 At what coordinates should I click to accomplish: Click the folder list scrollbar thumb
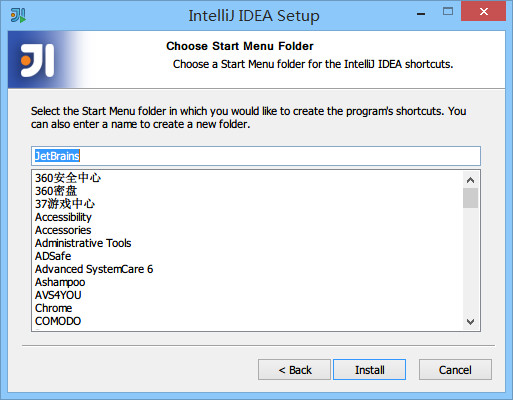(470, 198)
